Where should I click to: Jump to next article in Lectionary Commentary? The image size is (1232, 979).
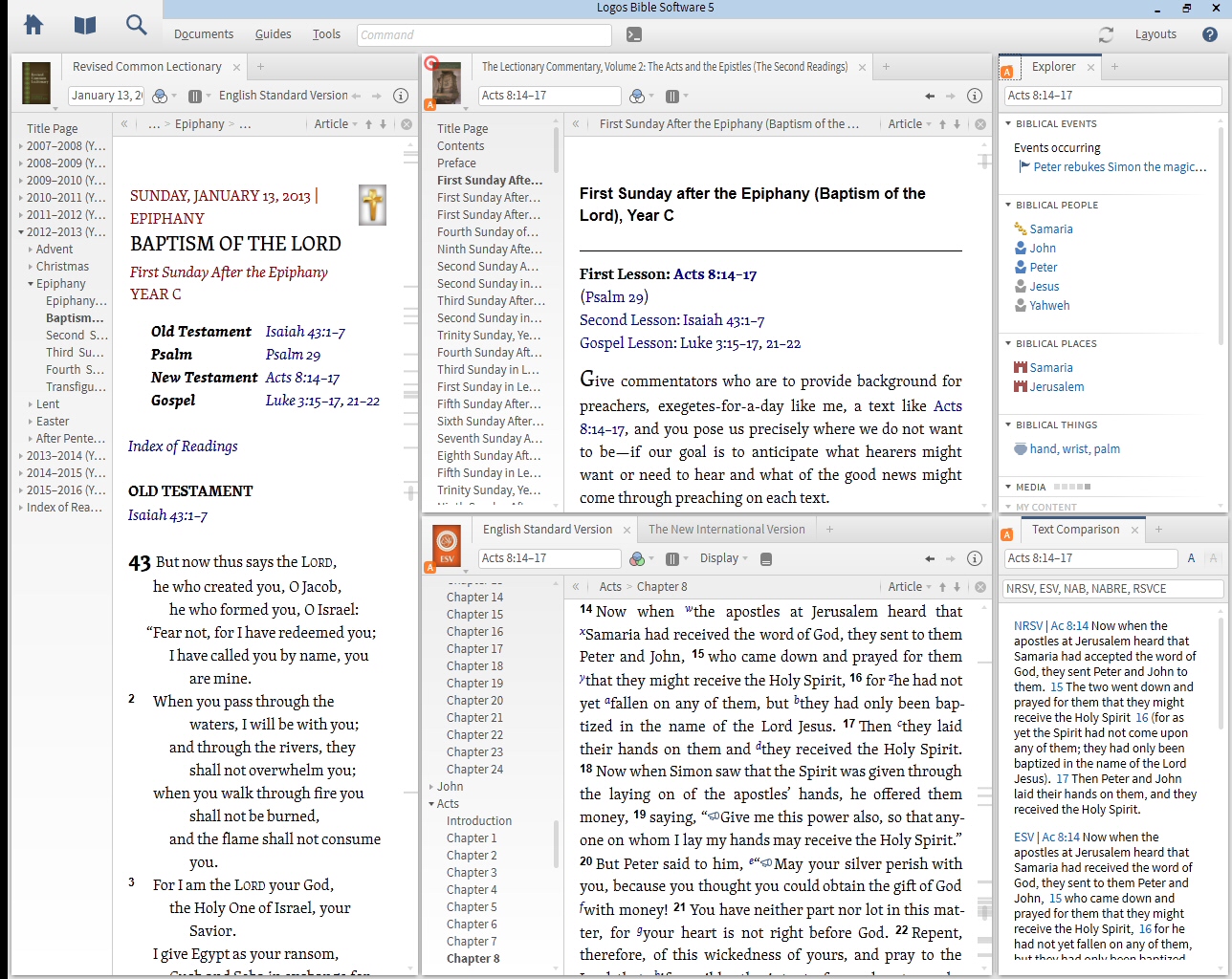[x=957, y=124]
